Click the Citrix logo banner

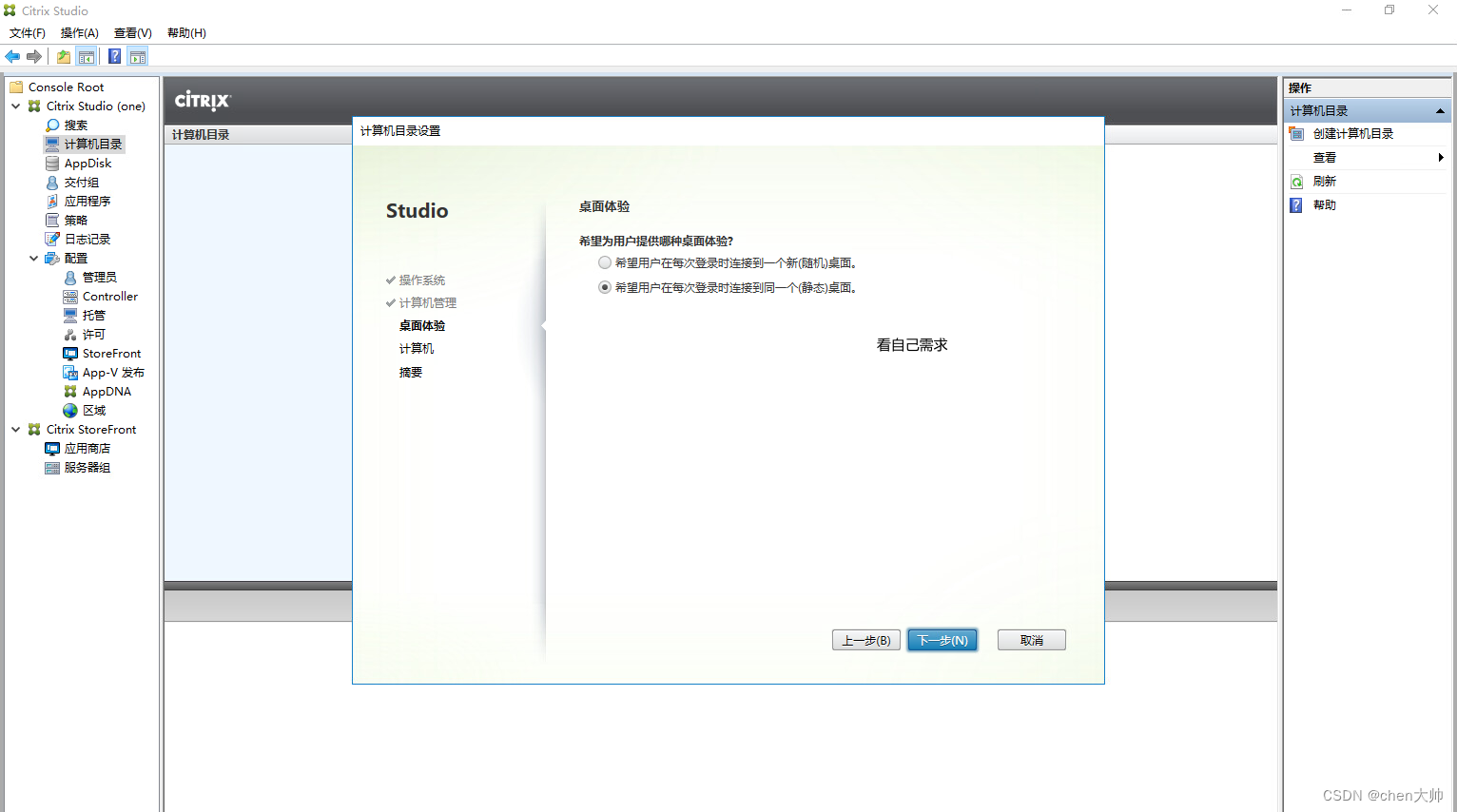203,100
